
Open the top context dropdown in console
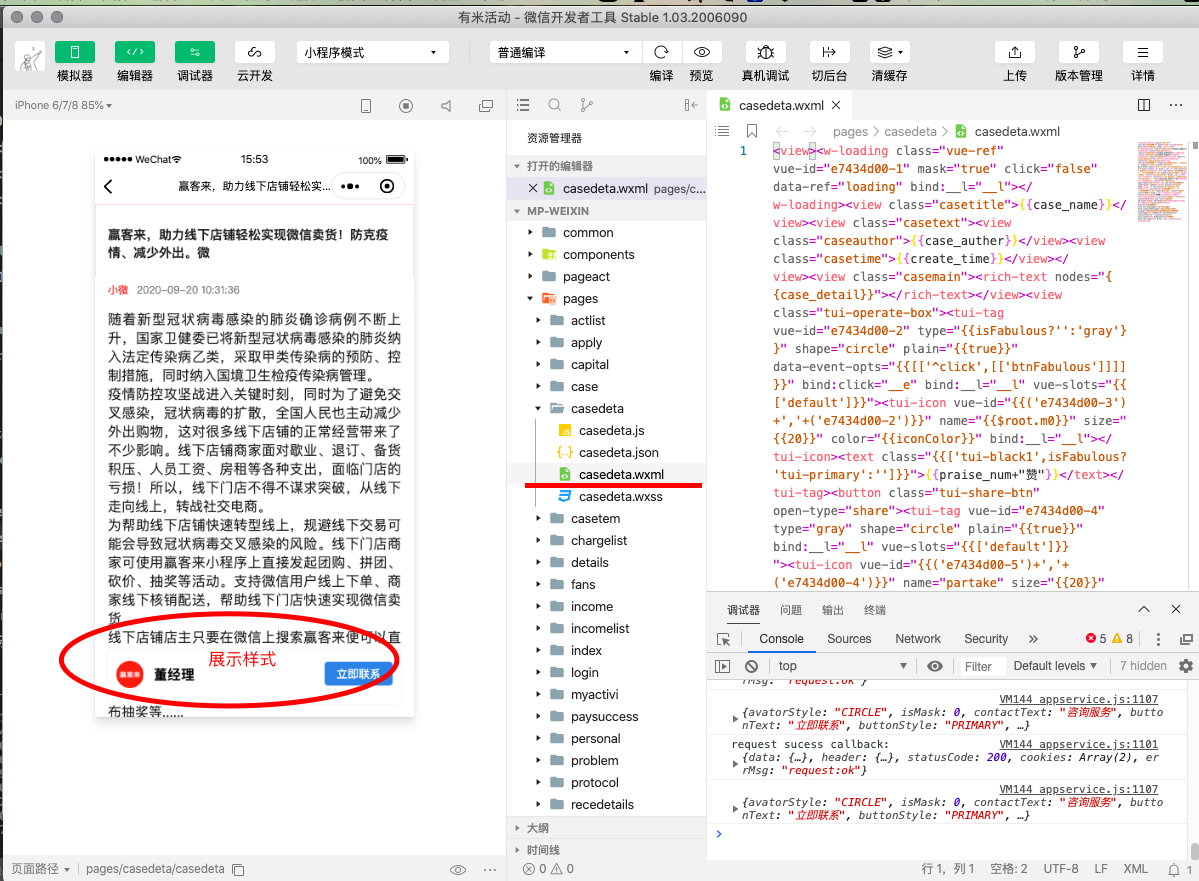(842, 666)
